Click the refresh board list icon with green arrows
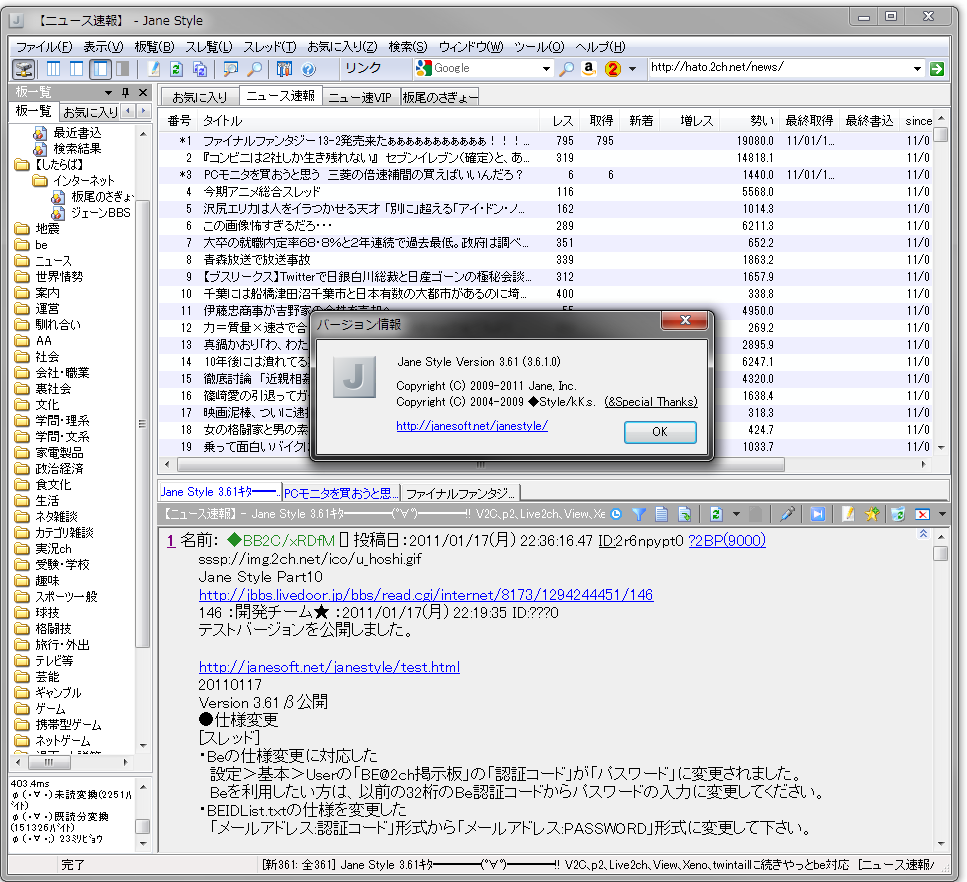 (176, 69)
